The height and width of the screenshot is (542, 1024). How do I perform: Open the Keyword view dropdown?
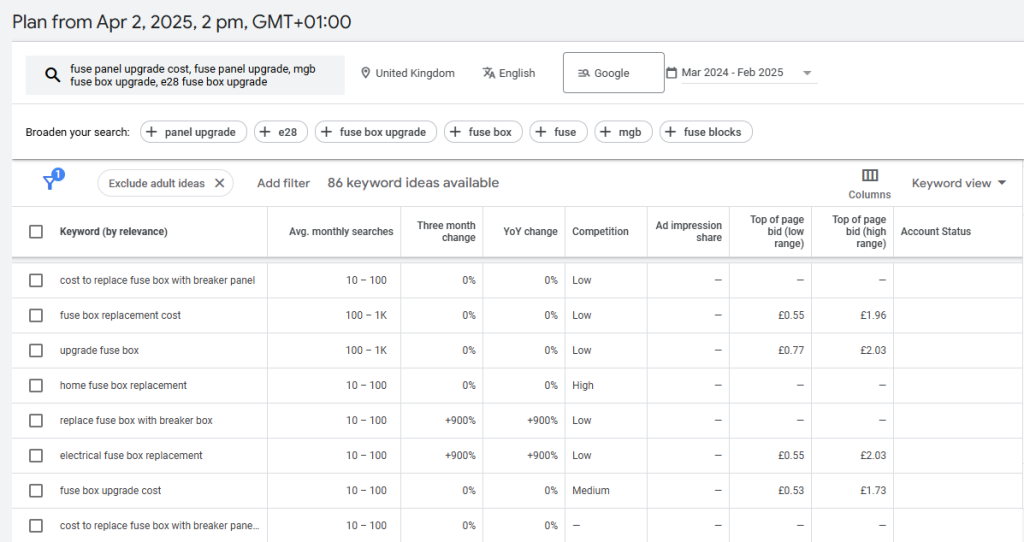click(959, 183)
